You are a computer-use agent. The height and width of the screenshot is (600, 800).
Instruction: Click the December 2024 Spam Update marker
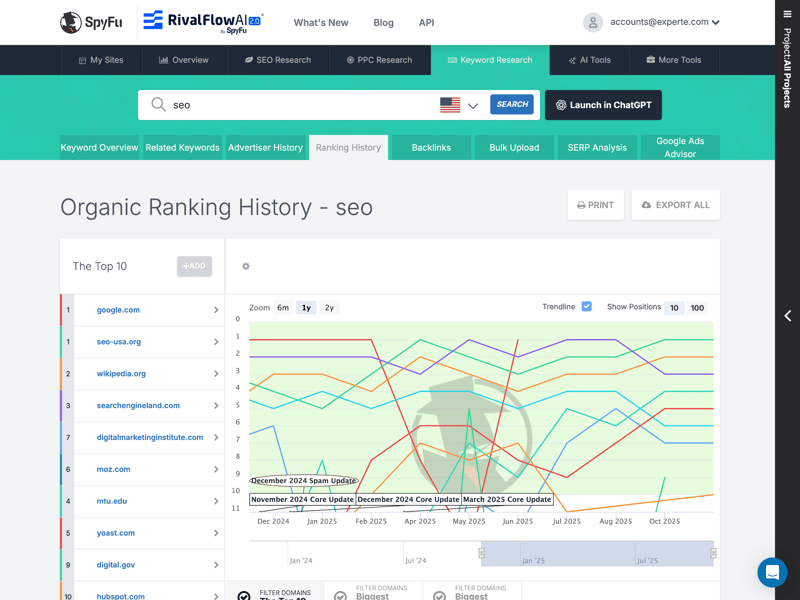click(x=303, y=481)
